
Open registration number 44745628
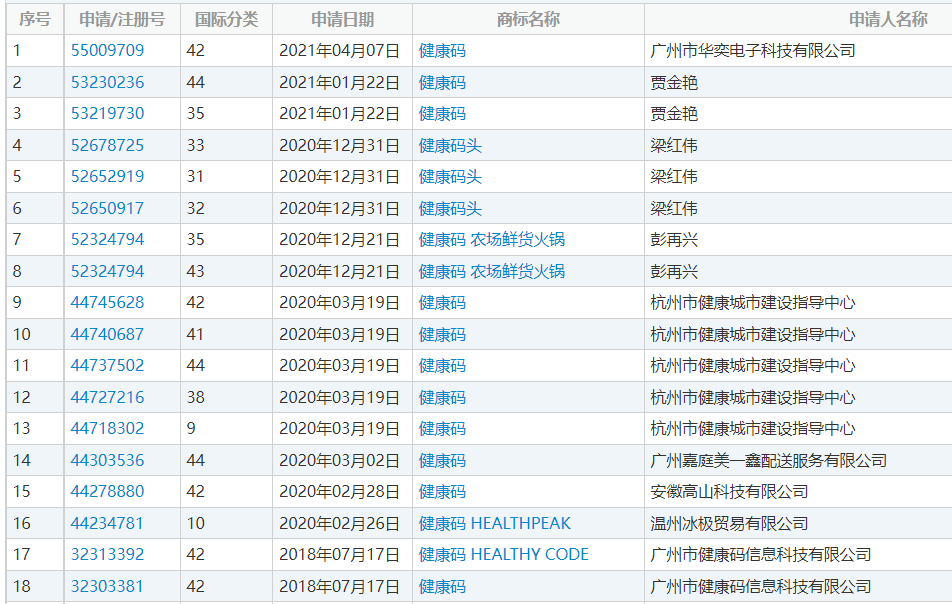107,302
